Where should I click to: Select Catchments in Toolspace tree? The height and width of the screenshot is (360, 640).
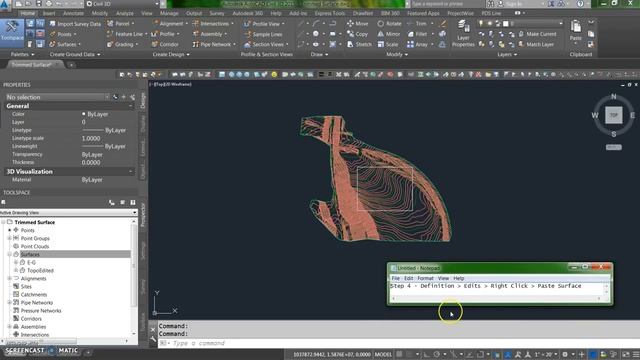[x=34, y=295]
